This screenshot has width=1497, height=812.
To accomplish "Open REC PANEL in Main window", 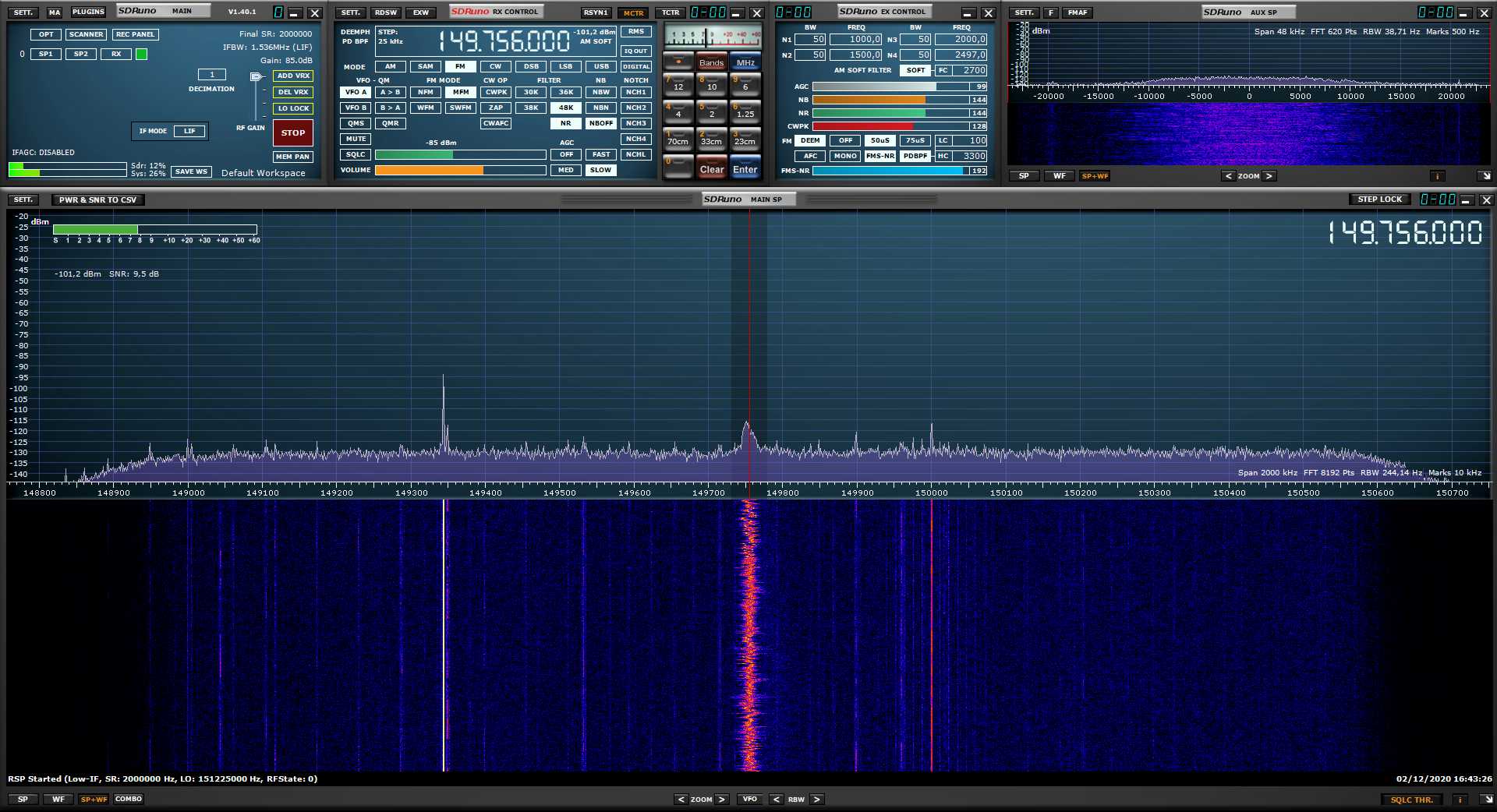I will coord(135,34).
